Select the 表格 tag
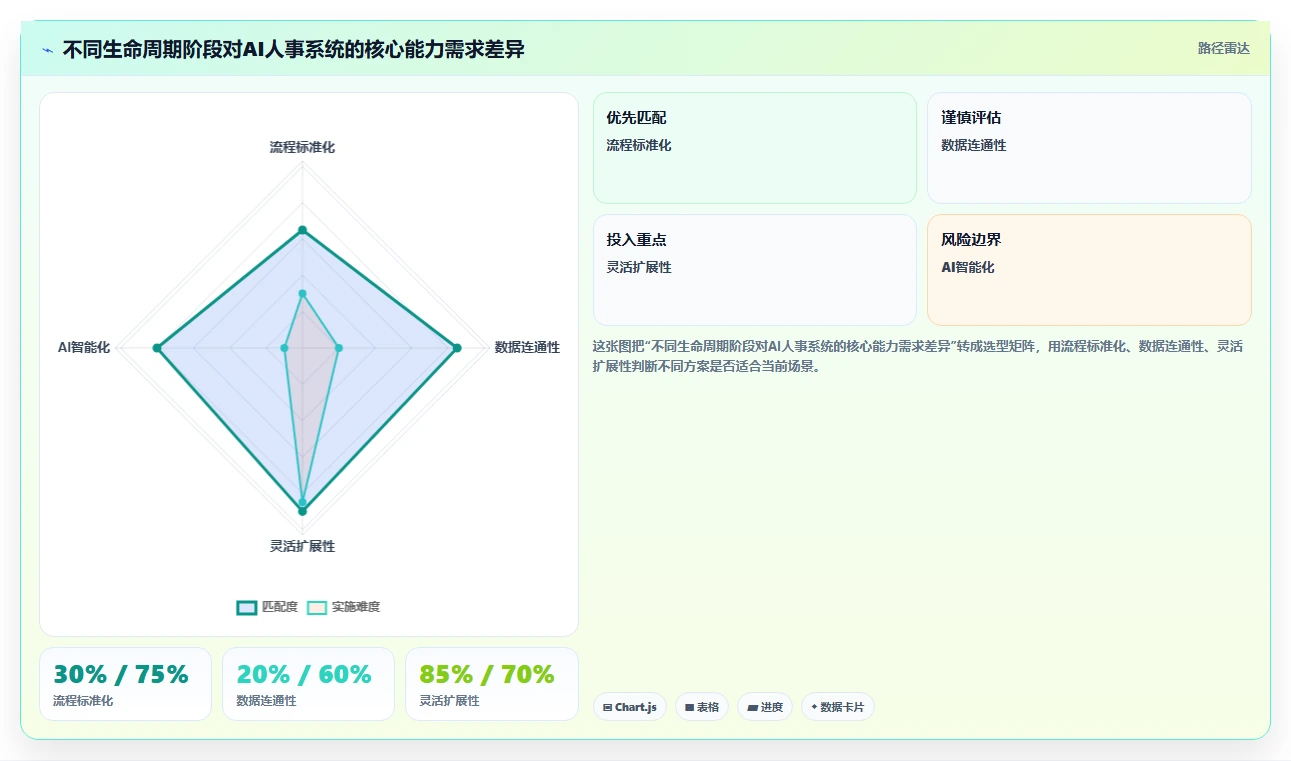 point(702,707)
